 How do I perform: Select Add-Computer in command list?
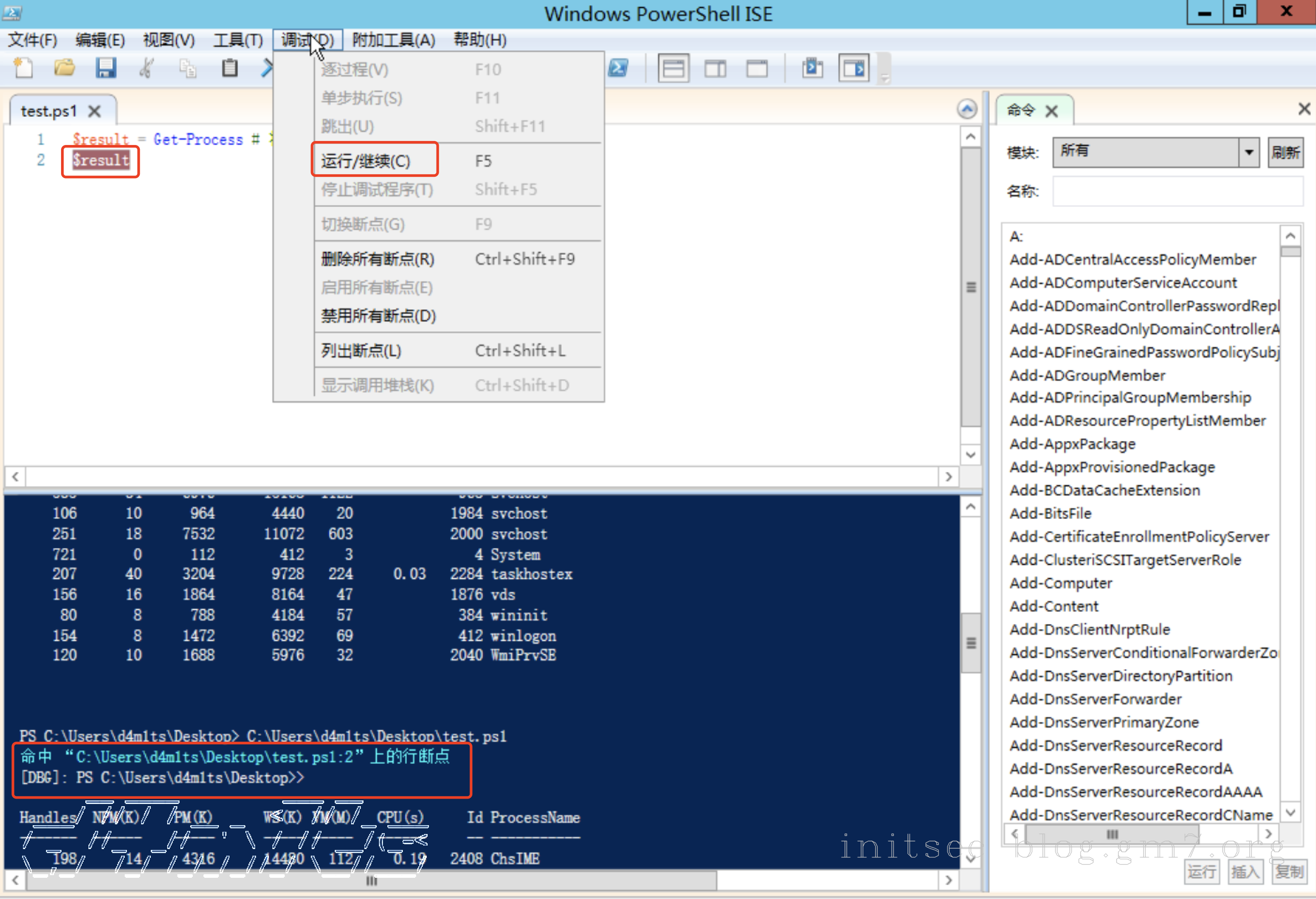coord(1060,583)
